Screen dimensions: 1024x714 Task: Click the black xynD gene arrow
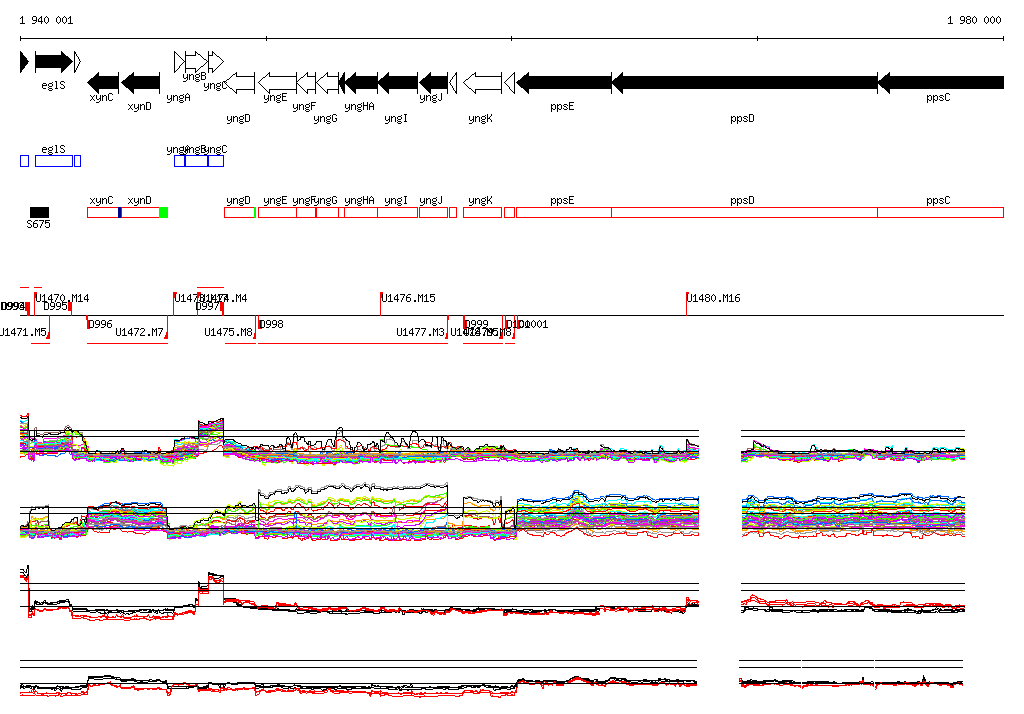140,83
